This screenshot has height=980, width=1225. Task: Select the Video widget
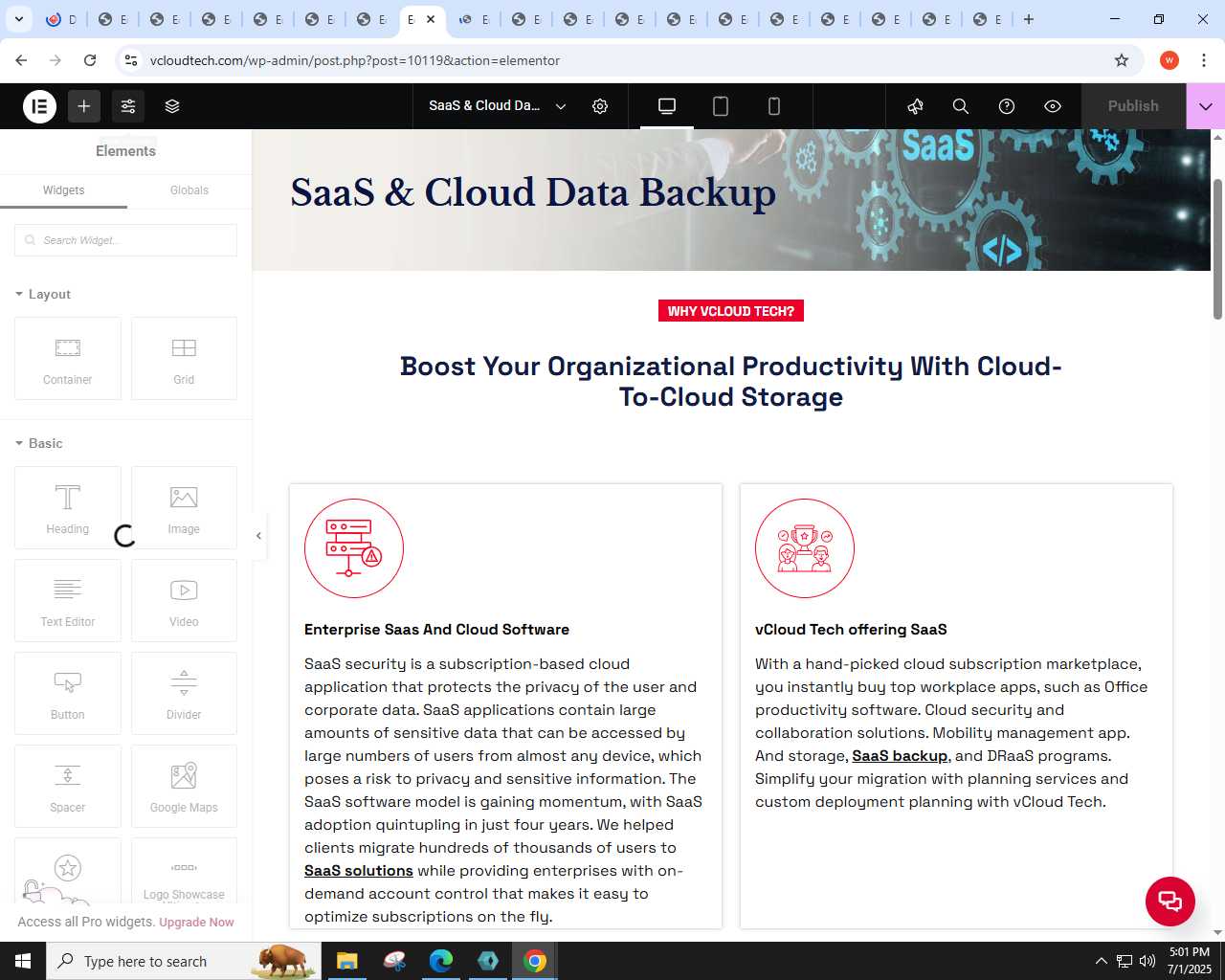point(184,600)
